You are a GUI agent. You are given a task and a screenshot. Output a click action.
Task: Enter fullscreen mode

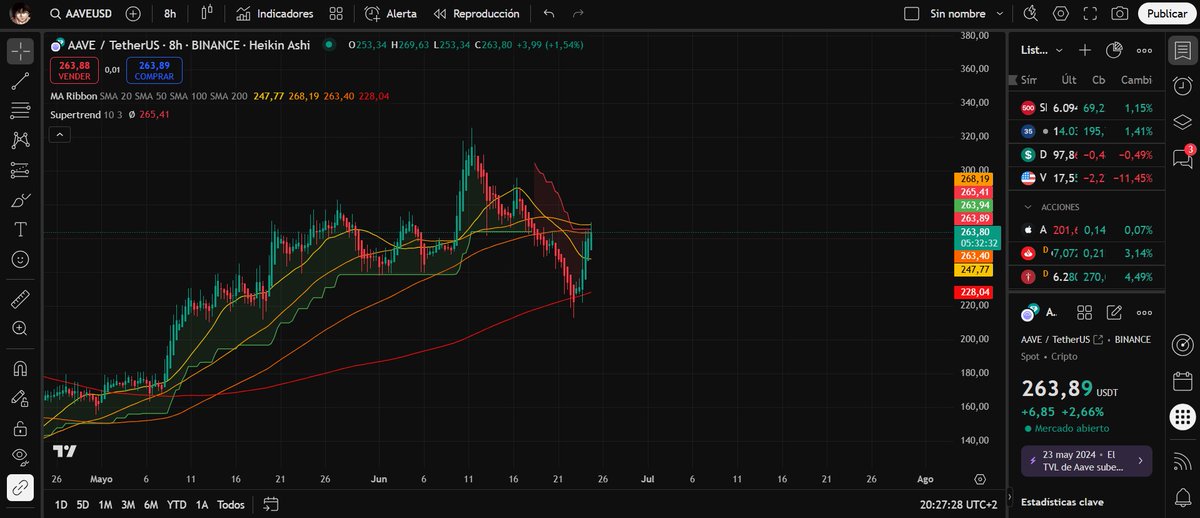tap(1091, 14)
